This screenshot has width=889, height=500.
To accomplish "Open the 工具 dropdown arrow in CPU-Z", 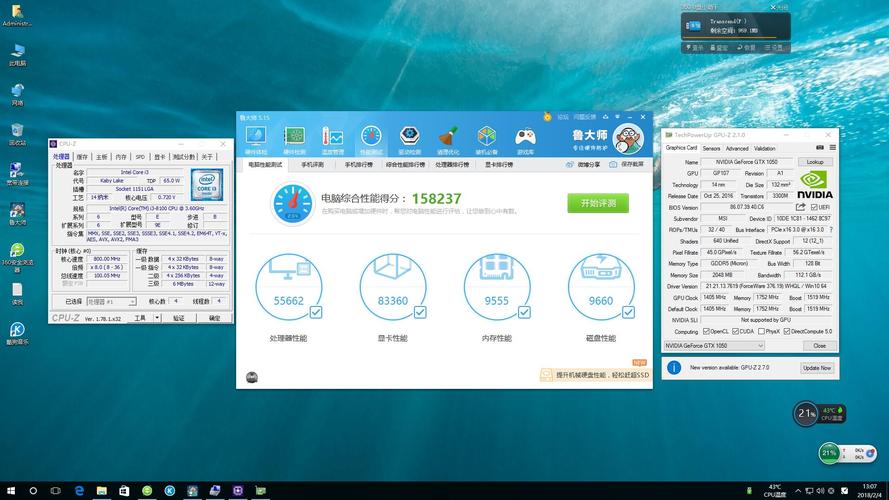I will [x=157, y=318].
